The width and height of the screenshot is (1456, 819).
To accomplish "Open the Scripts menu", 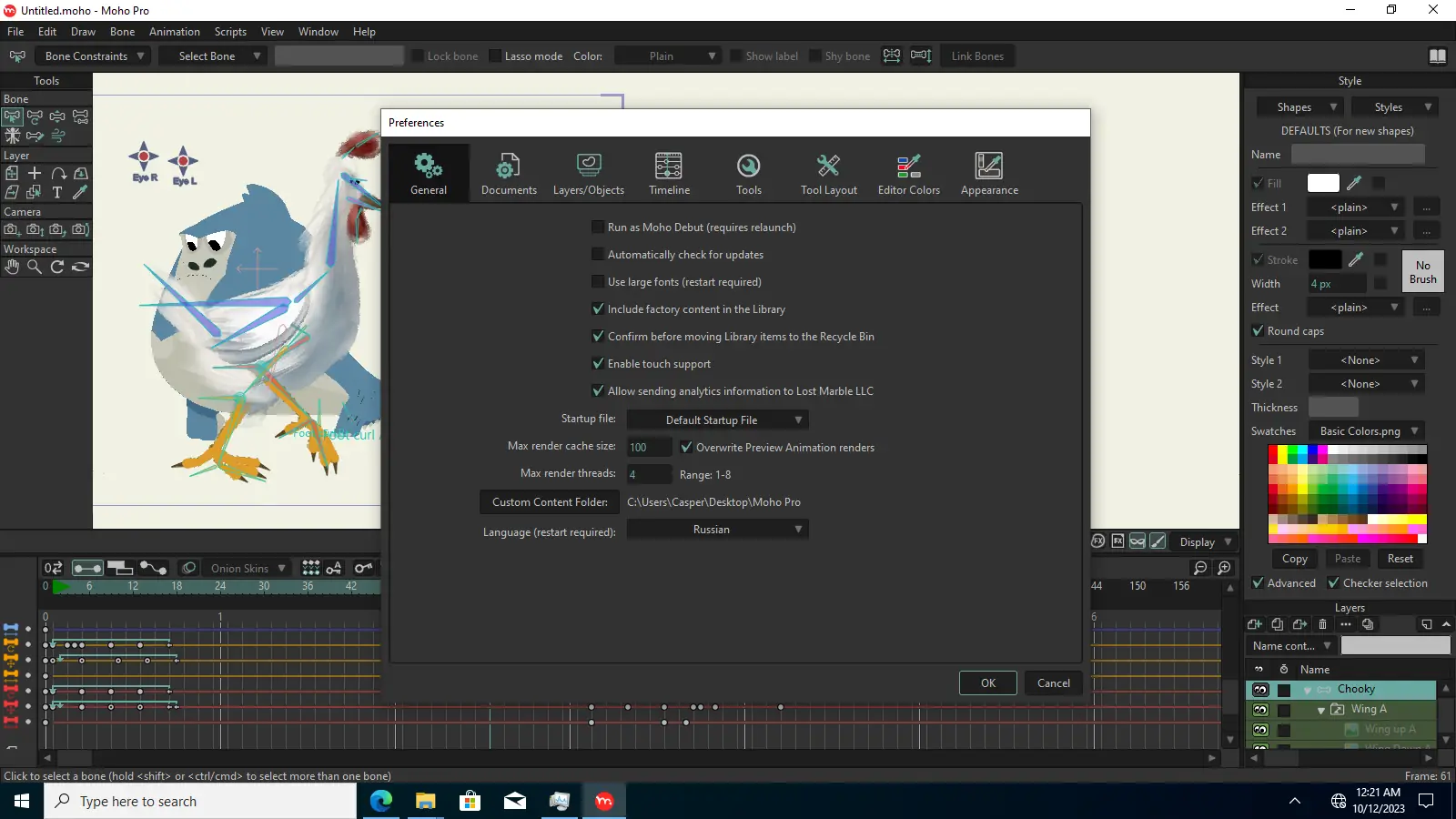I will [230, 32].
